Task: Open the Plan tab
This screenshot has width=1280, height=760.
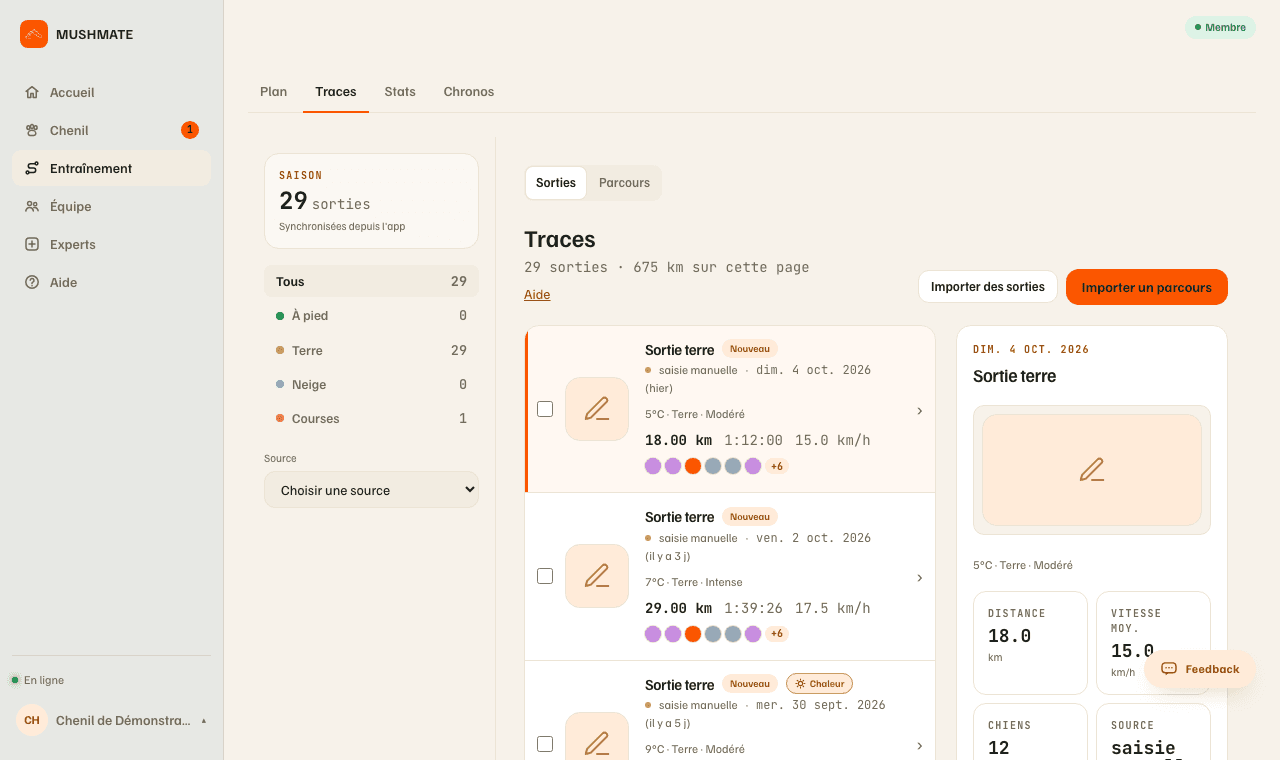Action: click(274, 92)
